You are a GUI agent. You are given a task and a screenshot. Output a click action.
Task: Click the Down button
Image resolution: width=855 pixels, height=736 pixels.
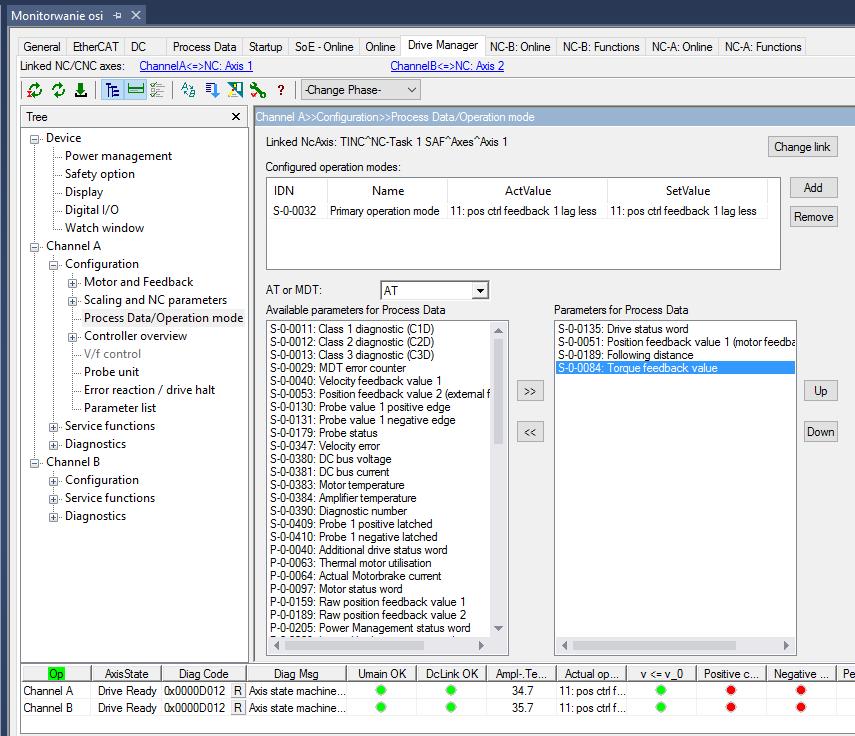[820, 432]
